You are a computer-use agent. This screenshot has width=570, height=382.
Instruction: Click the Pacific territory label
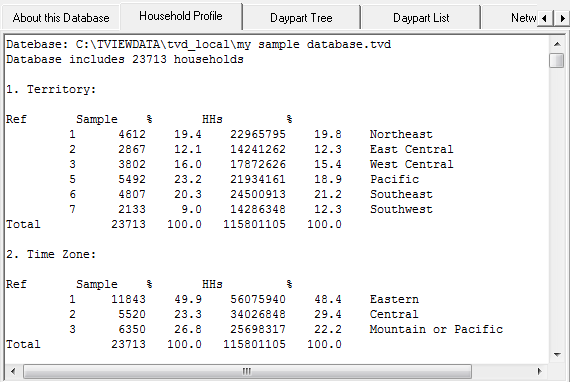(x=394, y=179)
